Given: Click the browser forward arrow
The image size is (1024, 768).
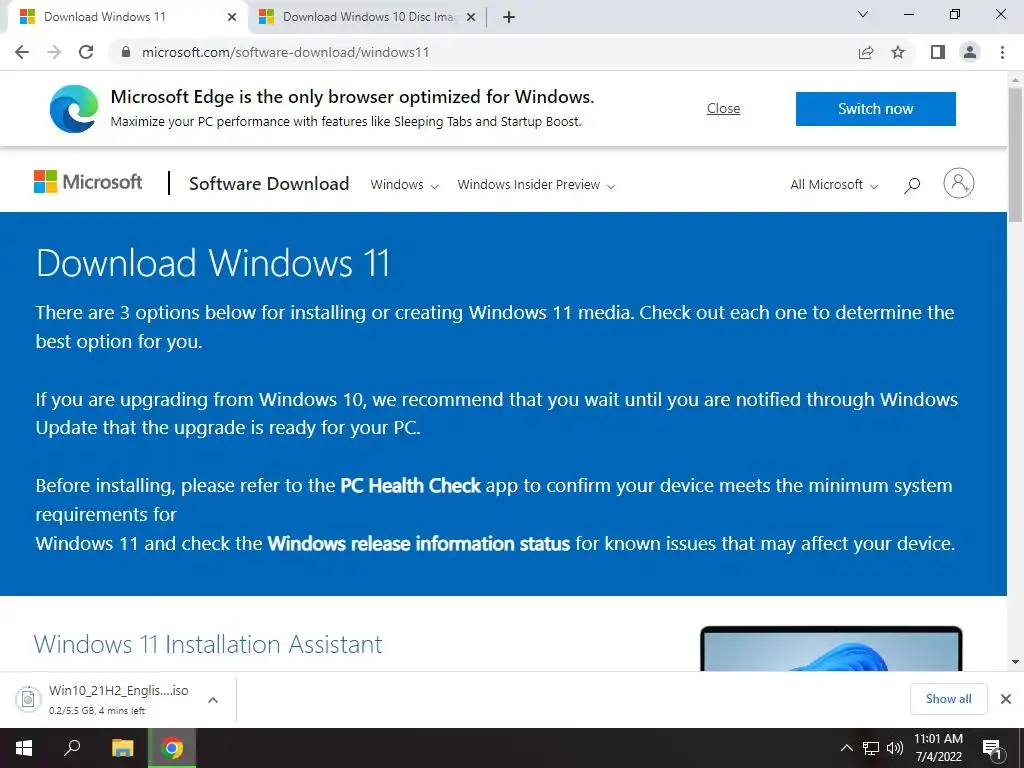Looking at the screenshot, I should point(54,52).
